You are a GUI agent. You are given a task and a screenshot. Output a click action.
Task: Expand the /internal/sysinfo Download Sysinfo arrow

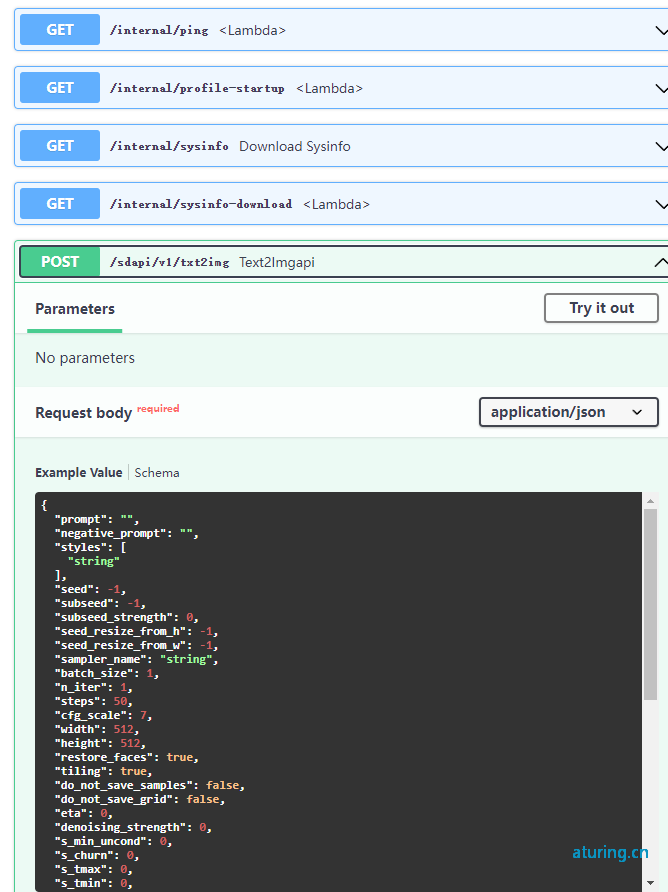[661, 146]
